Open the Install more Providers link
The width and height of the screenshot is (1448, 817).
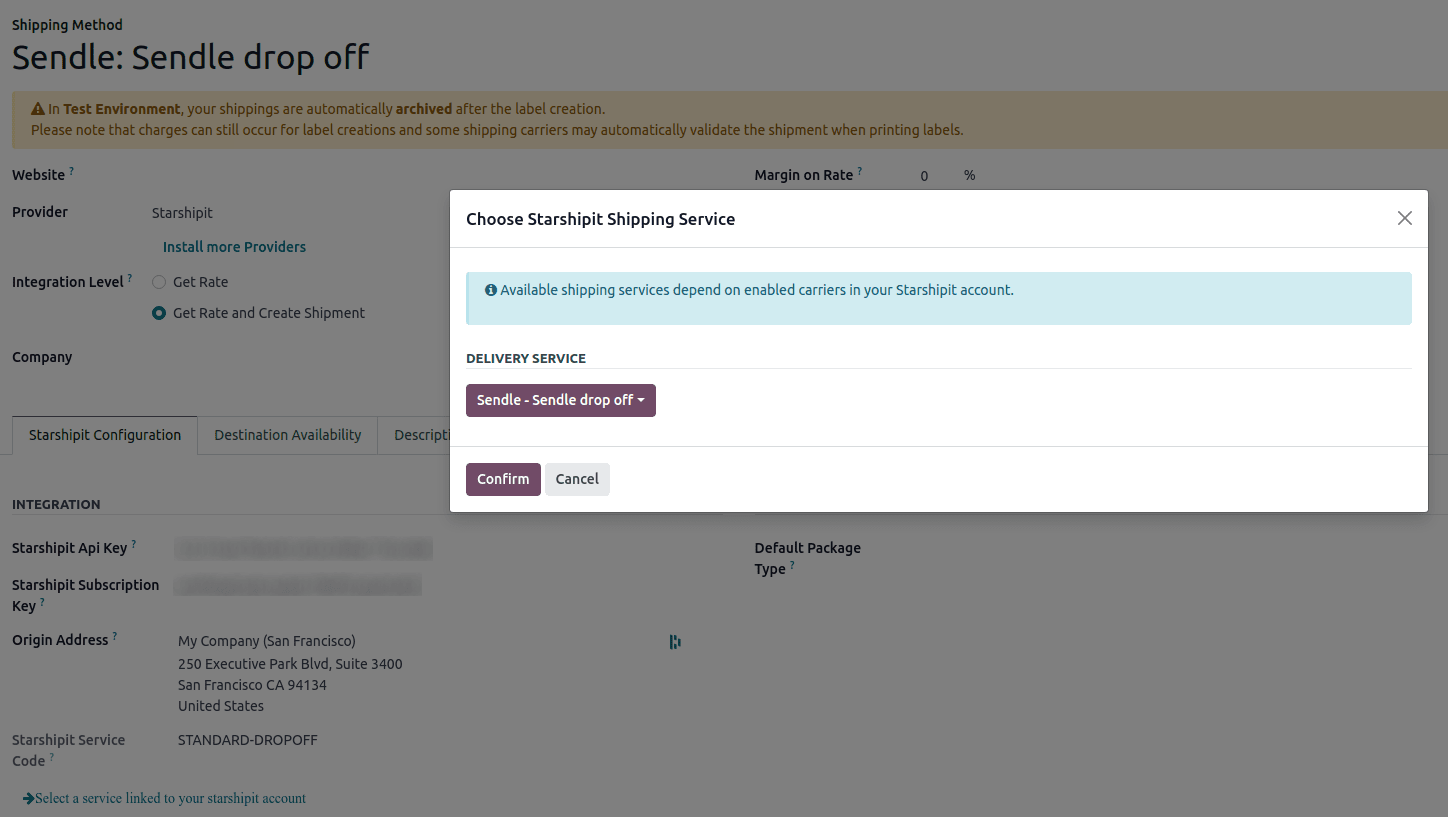(233, 246)
